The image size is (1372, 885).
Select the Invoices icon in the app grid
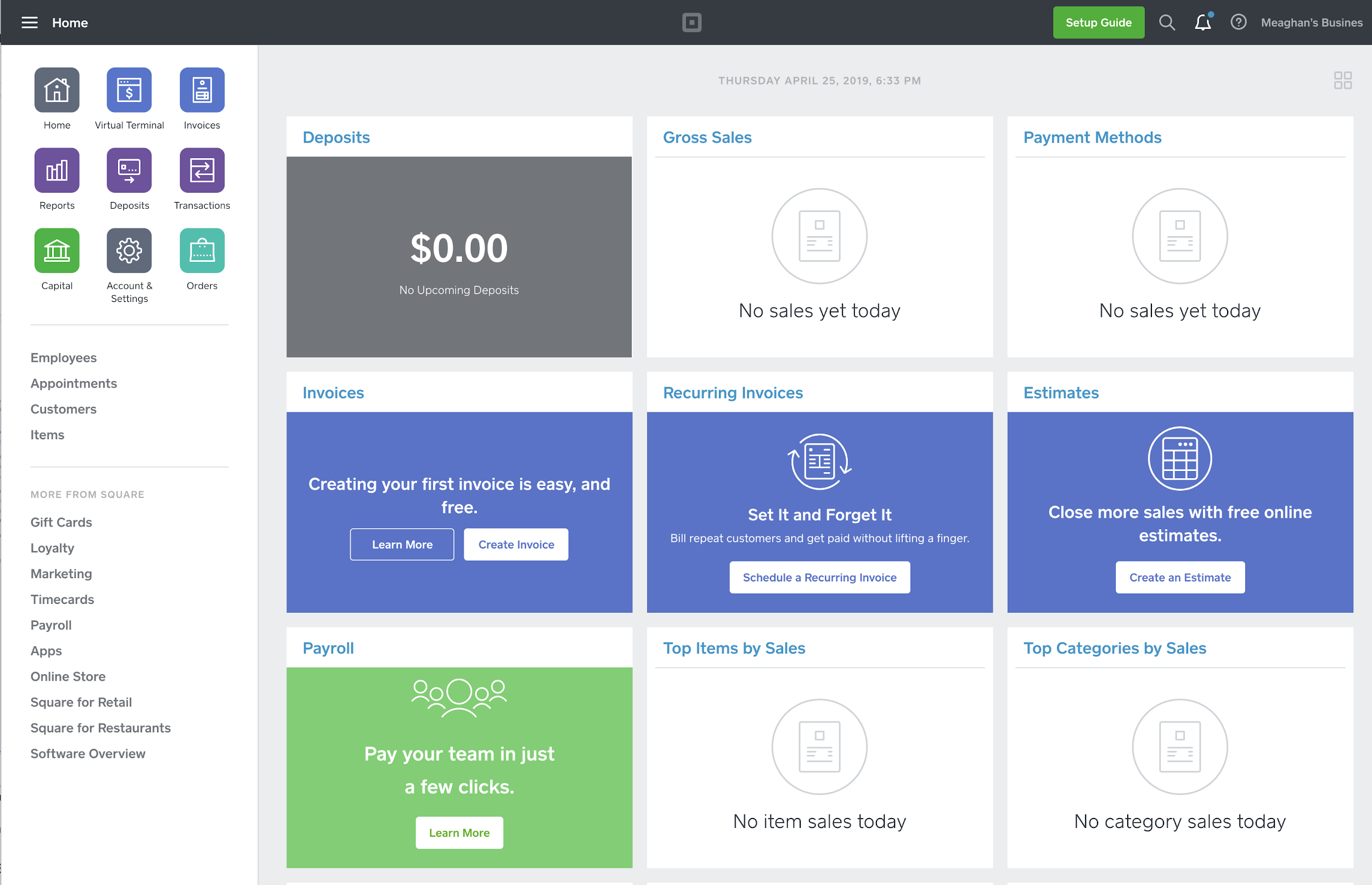201,90
